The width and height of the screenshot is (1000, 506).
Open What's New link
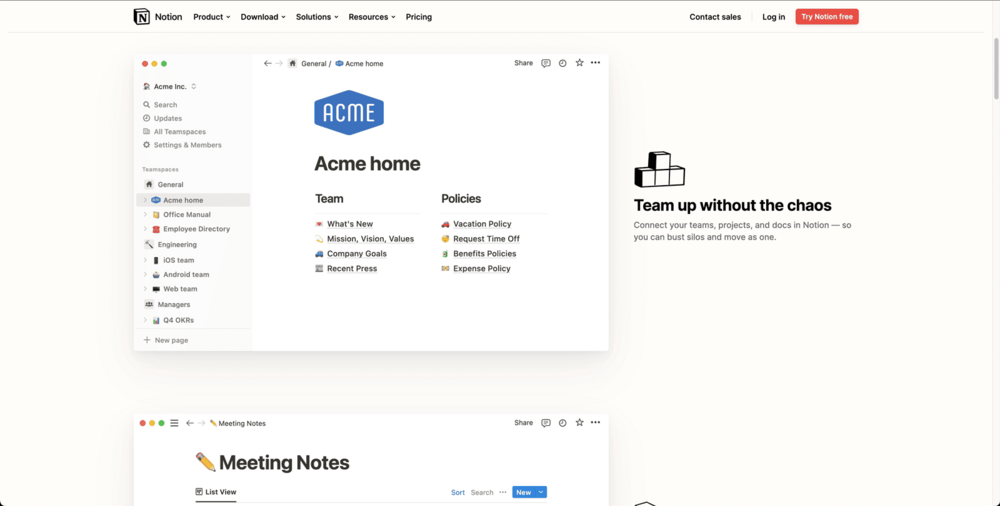[349, 224]
